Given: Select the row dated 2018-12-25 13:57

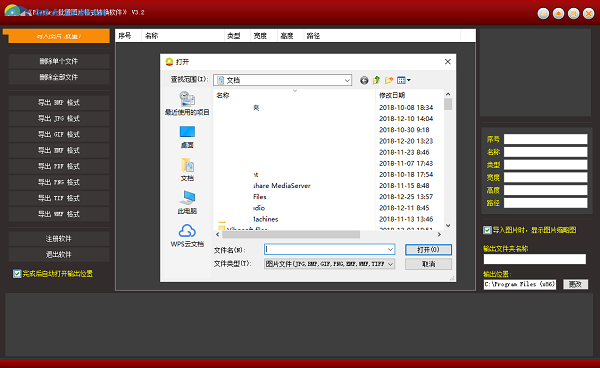Looking at the screenshot, I should coord(328,197).
